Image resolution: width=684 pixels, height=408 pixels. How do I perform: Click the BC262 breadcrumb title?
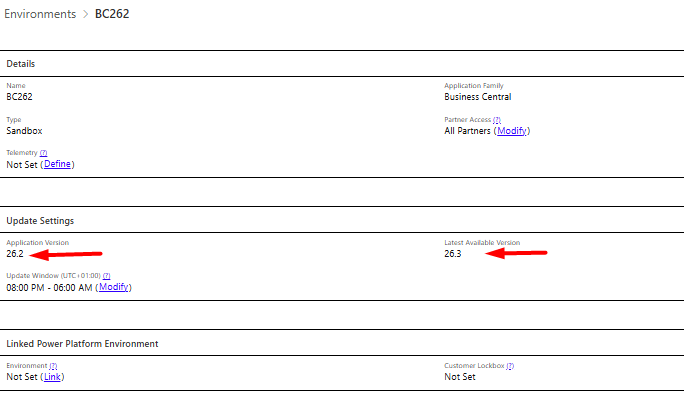[112, 15]
